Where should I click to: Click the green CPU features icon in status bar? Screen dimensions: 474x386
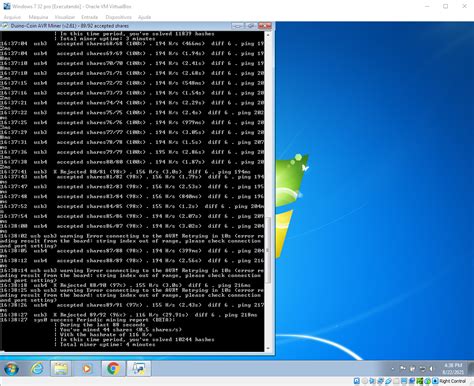[x=419, y=381]
